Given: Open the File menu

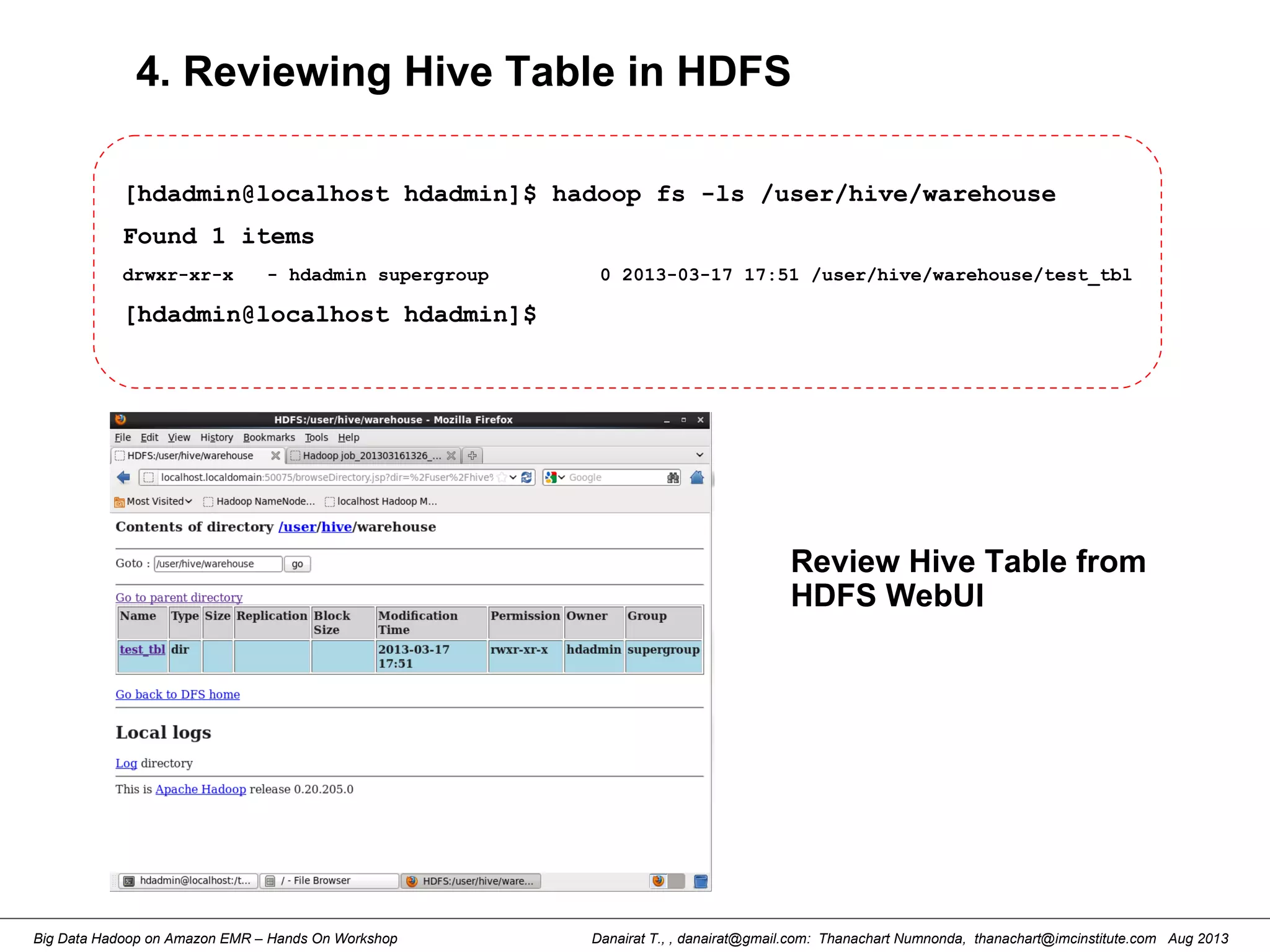Looking at the screenshot, I should [123, 438].
